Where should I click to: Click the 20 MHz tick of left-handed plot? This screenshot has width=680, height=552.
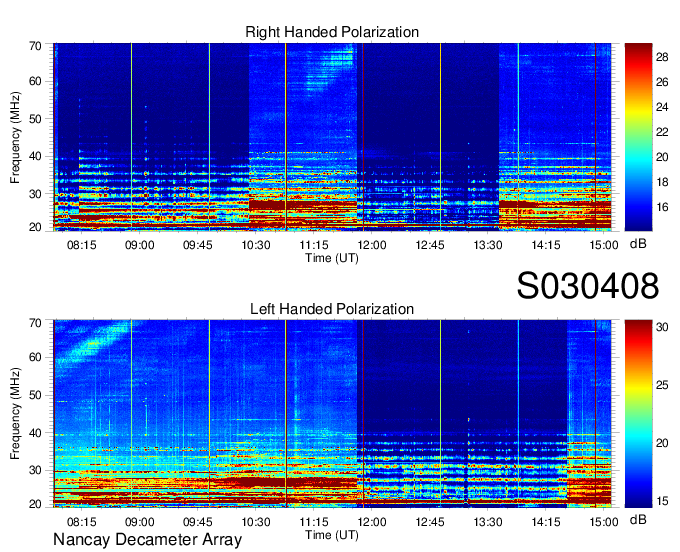pyautogui.click(x=36, y=504)
